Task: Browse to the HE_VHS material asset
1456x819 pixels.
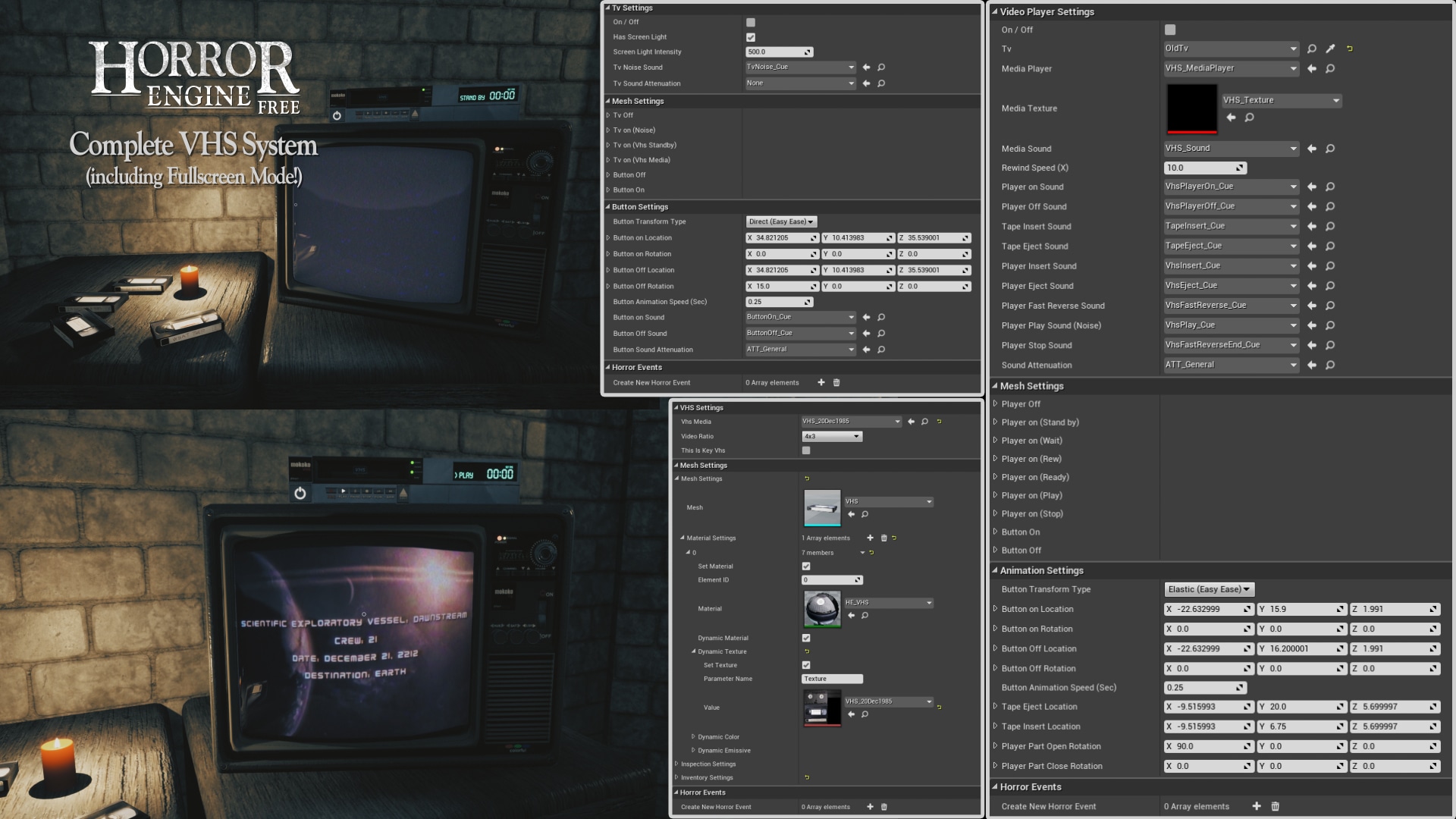Action: tap(864, 616)
